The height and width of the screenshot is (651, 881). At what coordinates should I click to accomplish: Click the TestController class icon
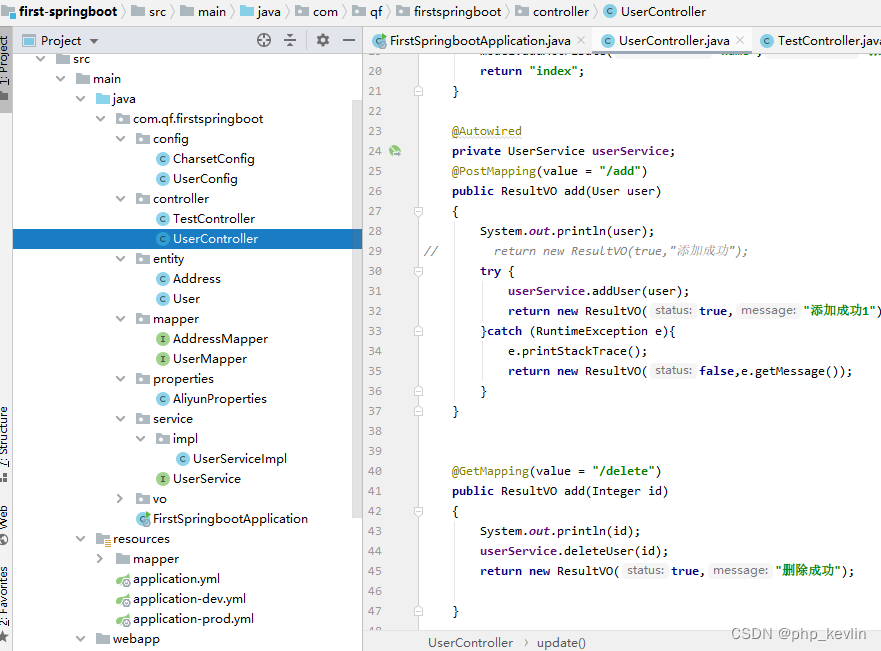click(x=162, y=219)
